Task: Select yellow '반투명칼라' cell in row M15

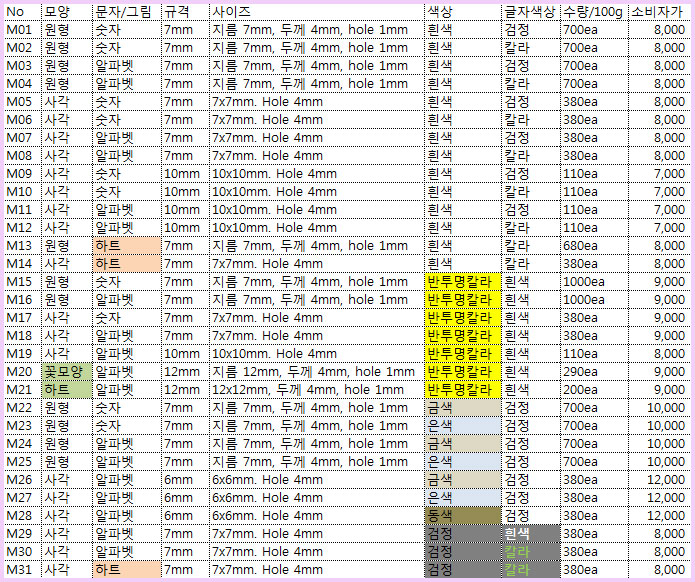Action: click(x=463, y=281)
